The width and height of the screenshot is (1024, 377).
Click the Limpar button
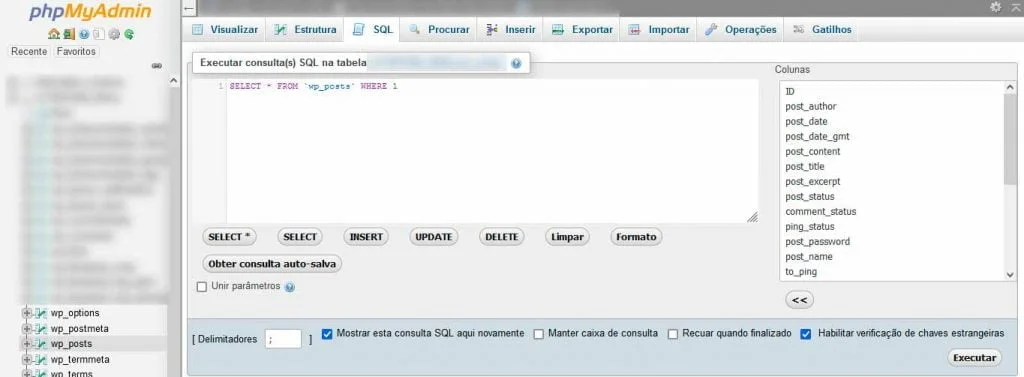click(567, 237)
